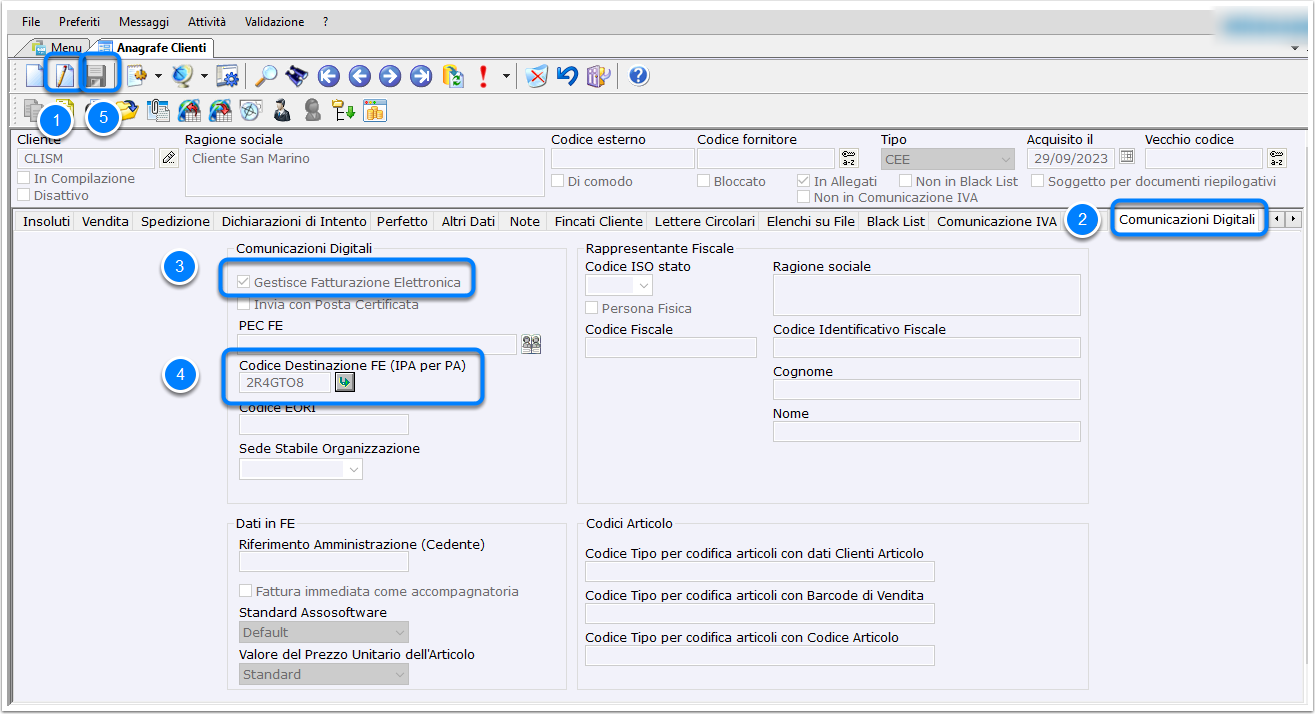Click the delete record red X icon
Screen dimensions: 1315x714
click(x=537, y=76)
